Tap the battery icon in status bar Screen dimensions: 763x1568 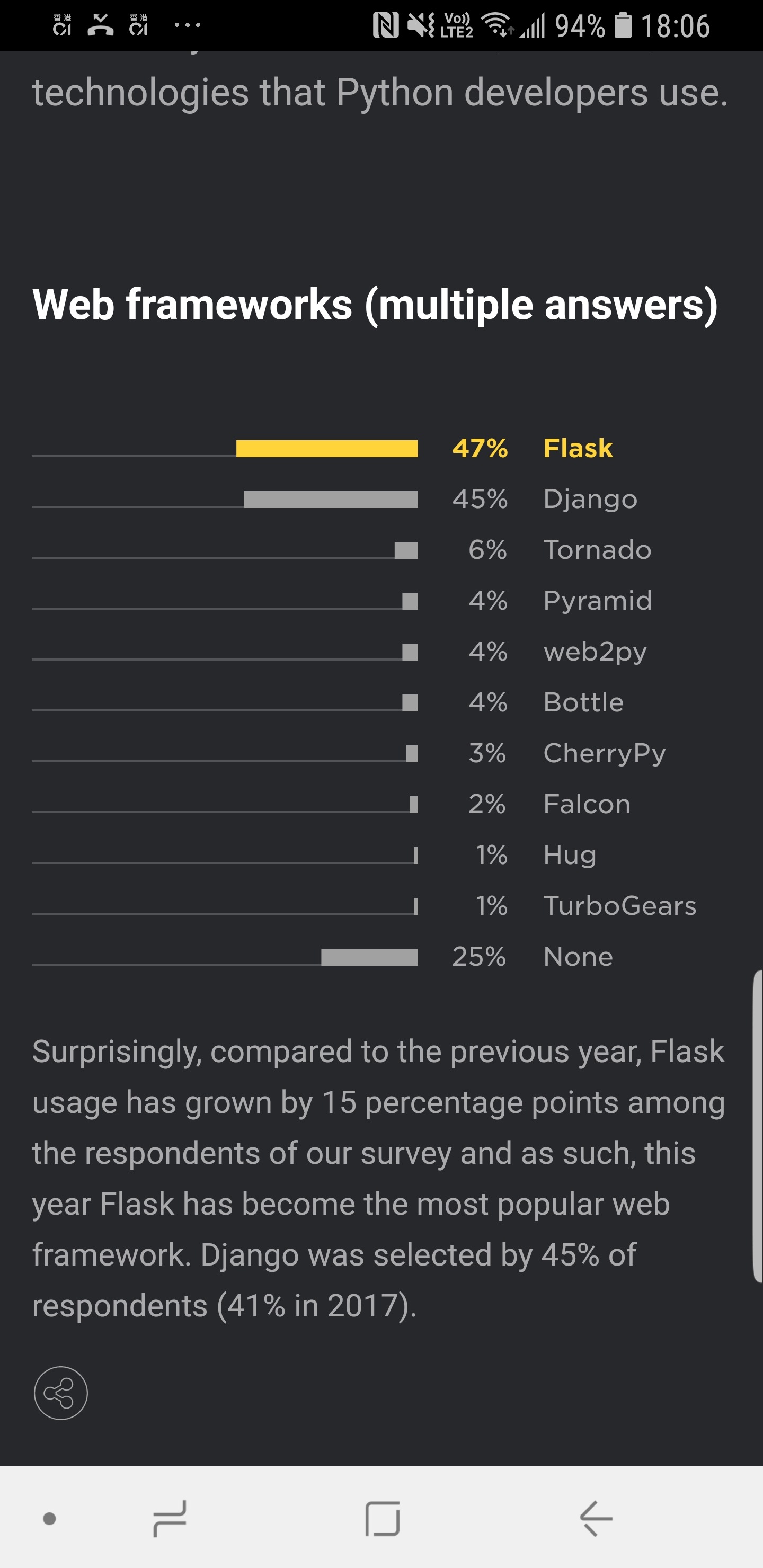pos(623,25)
